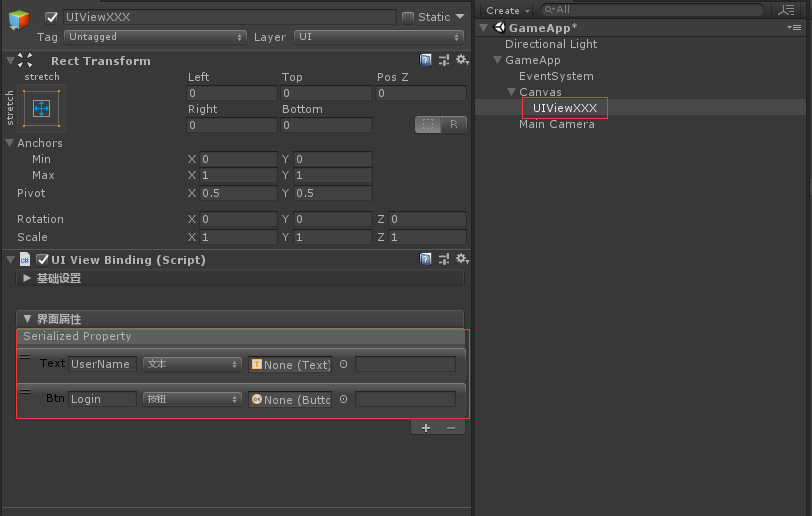Click empty field right of Text row

[x=405, y=364]
